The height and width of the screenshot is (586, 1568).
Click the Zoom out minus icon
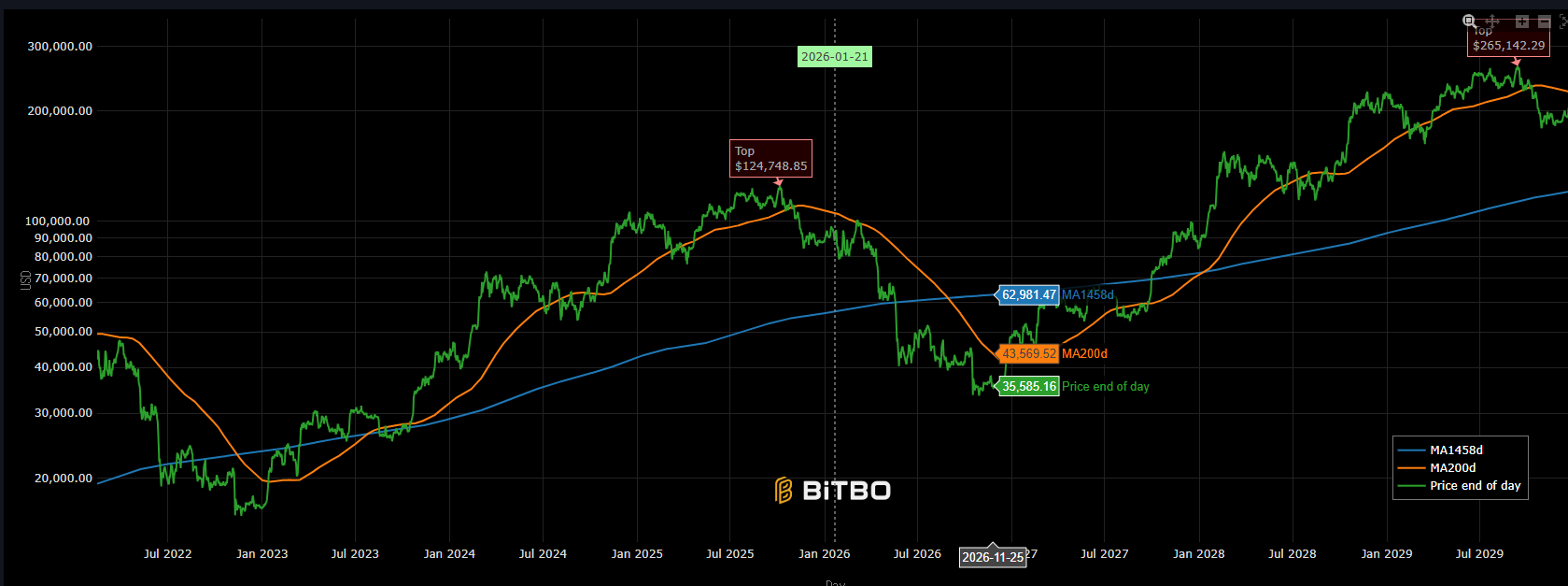[1545, 21]
